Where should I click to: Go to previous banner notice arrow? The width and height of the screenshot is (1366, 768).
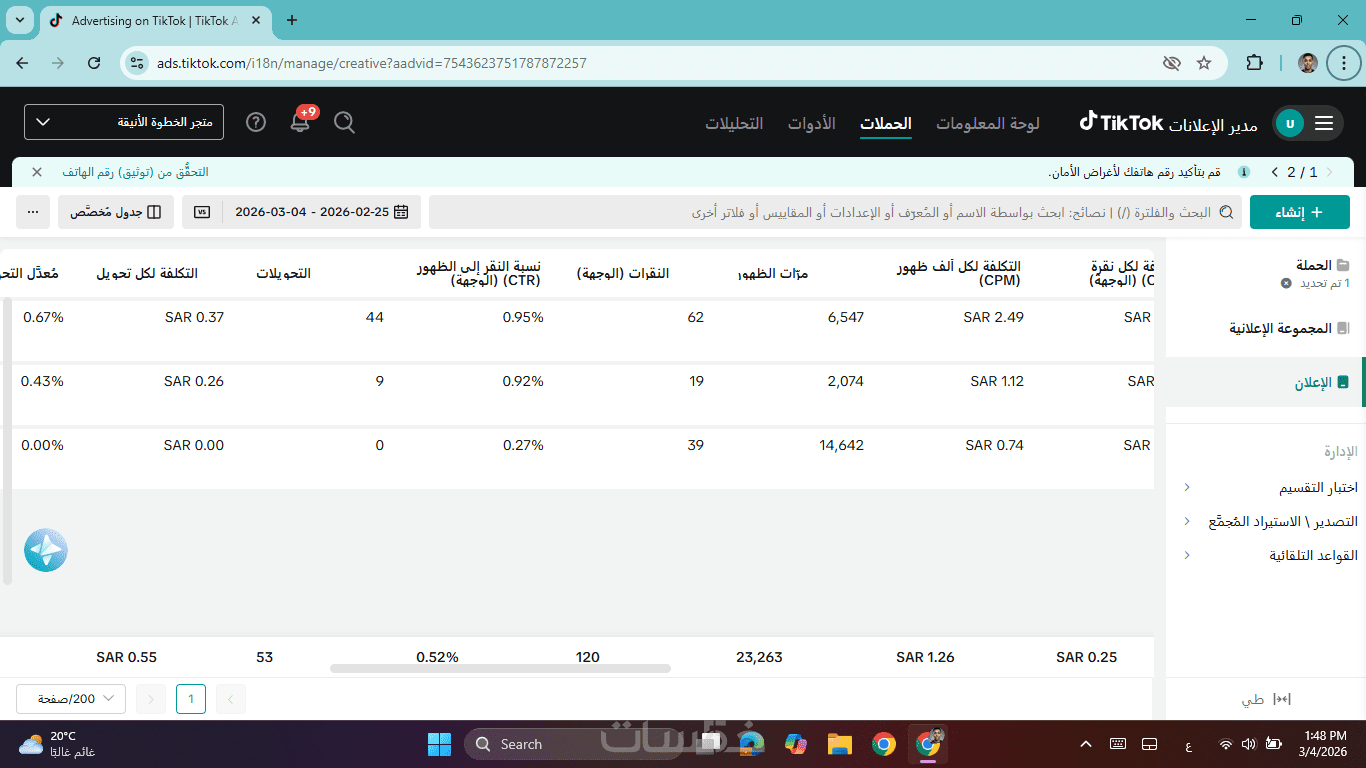coord(1329,172)
